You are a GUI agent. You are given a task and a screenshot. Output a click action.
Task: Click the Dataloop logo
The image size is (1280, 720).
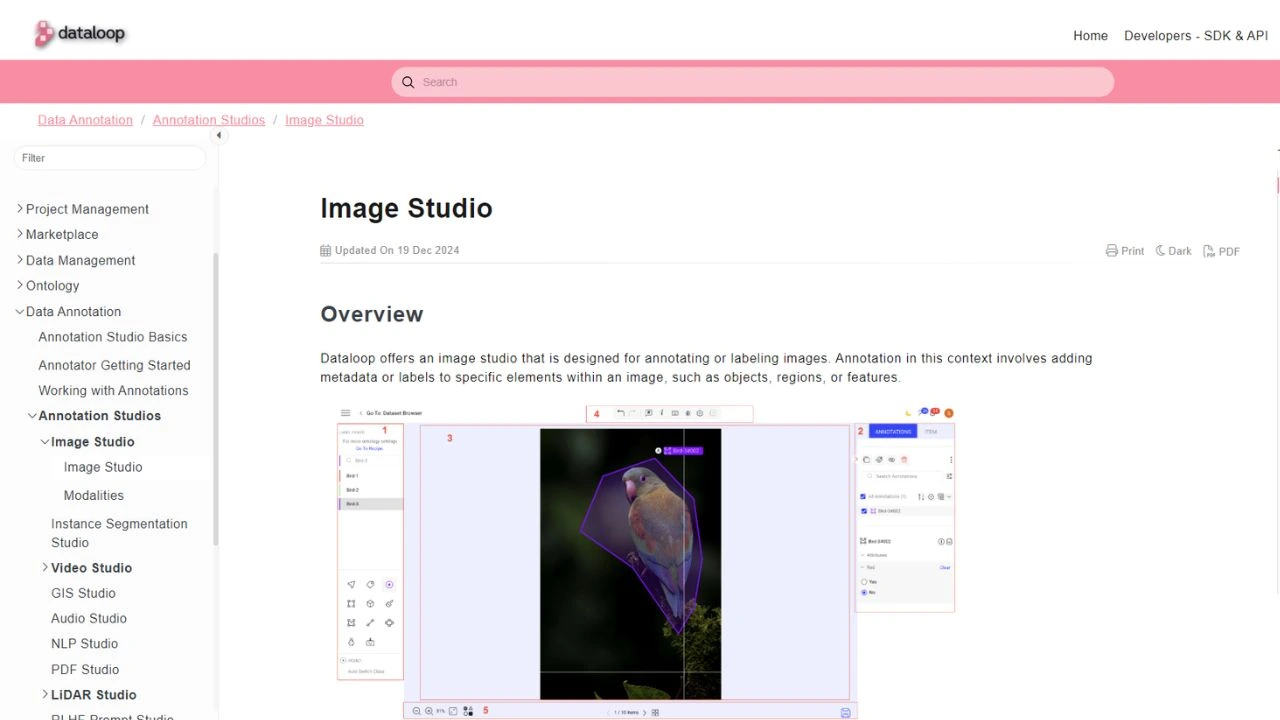point(80,34)
